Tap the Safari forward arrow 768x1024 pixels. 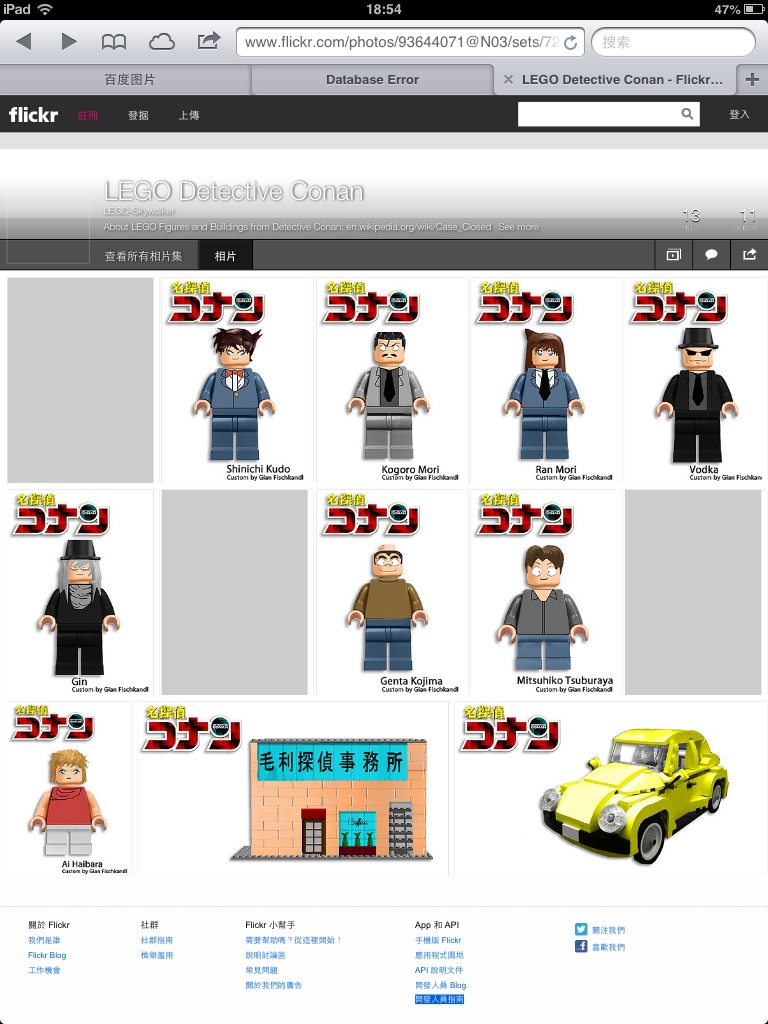(x=69, y=42)
